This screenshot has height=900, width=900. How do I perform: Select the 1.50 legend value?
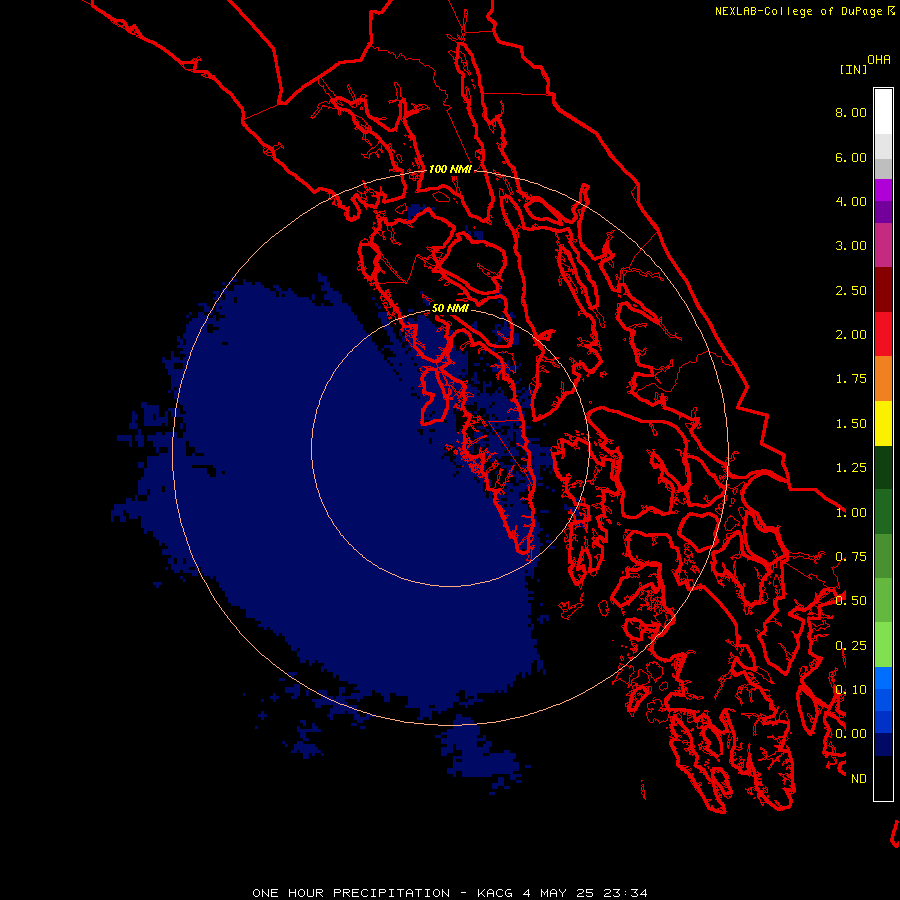[851, 424]
